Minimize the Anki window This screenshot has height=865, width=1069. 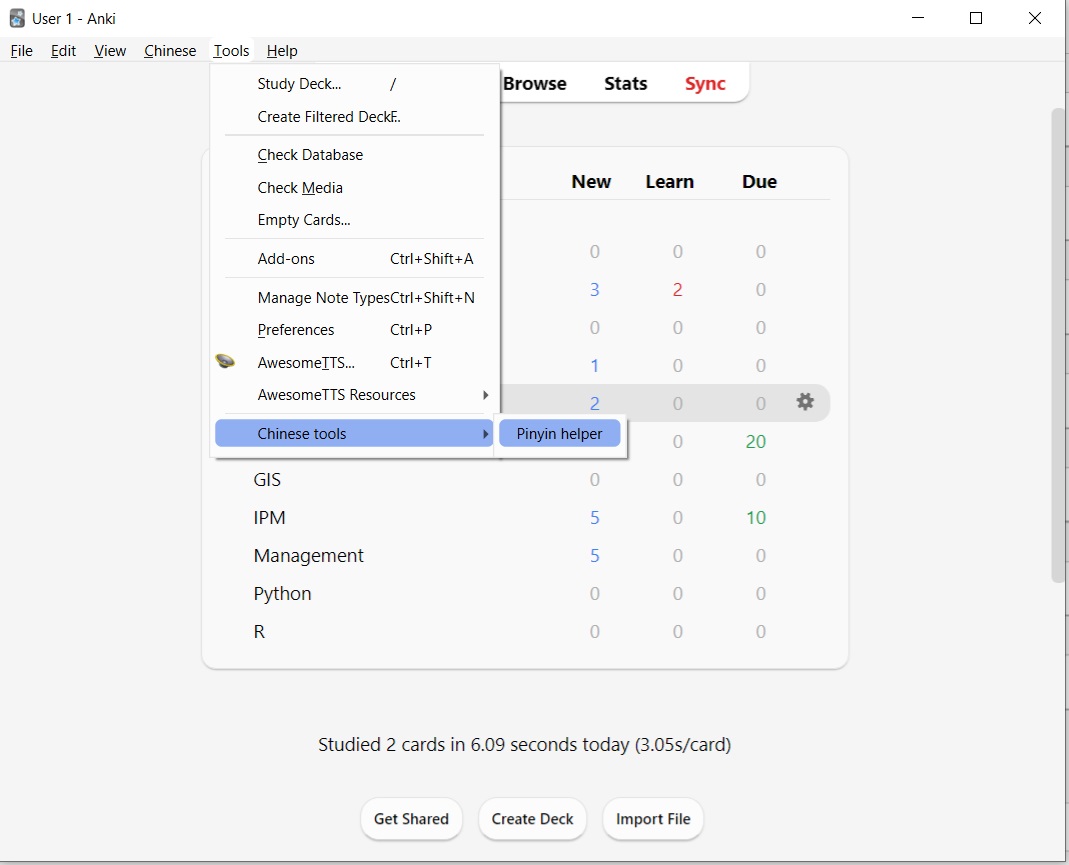click(918, 18)
